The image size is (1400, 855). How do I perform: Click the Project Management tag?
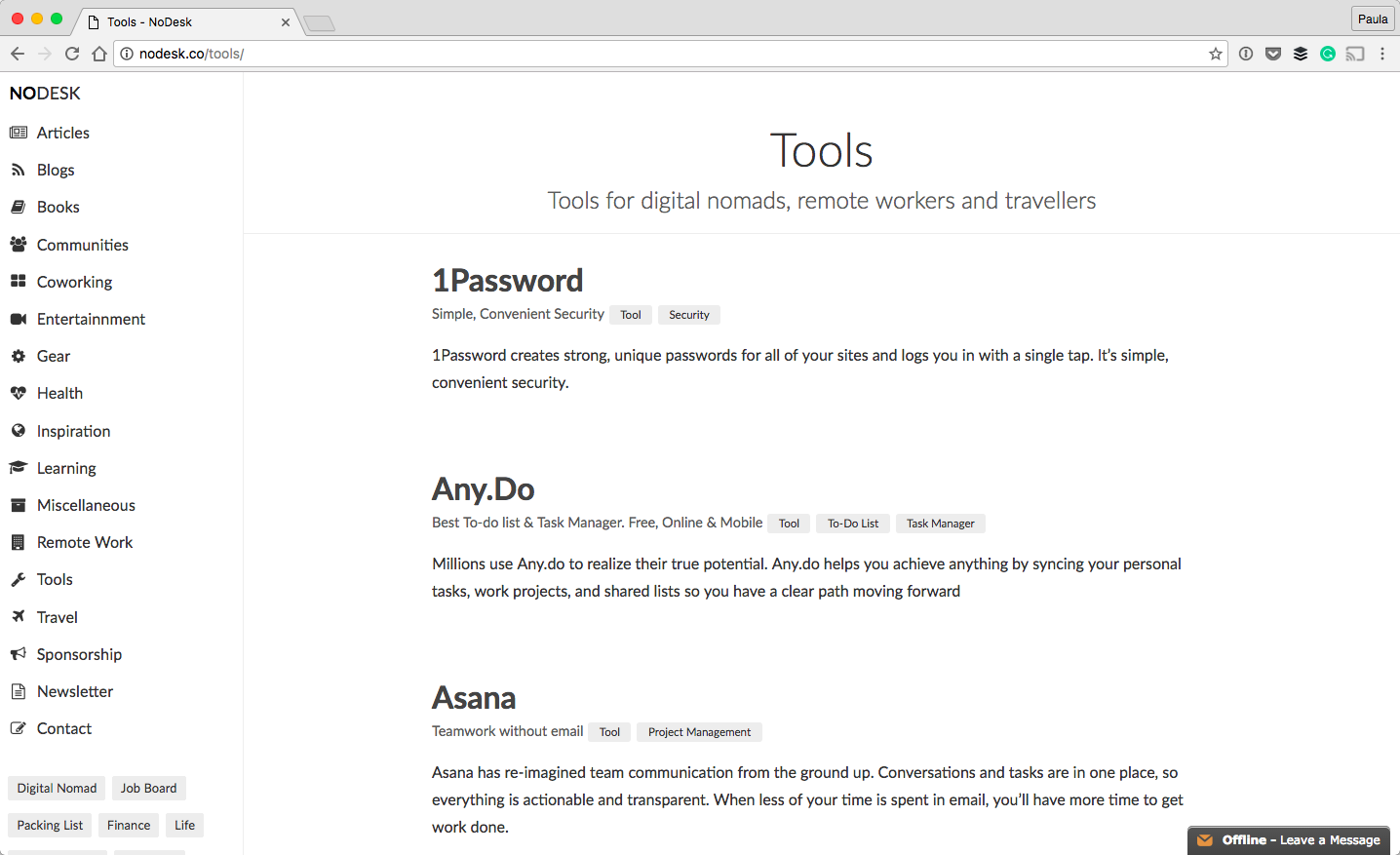(699, 732)
